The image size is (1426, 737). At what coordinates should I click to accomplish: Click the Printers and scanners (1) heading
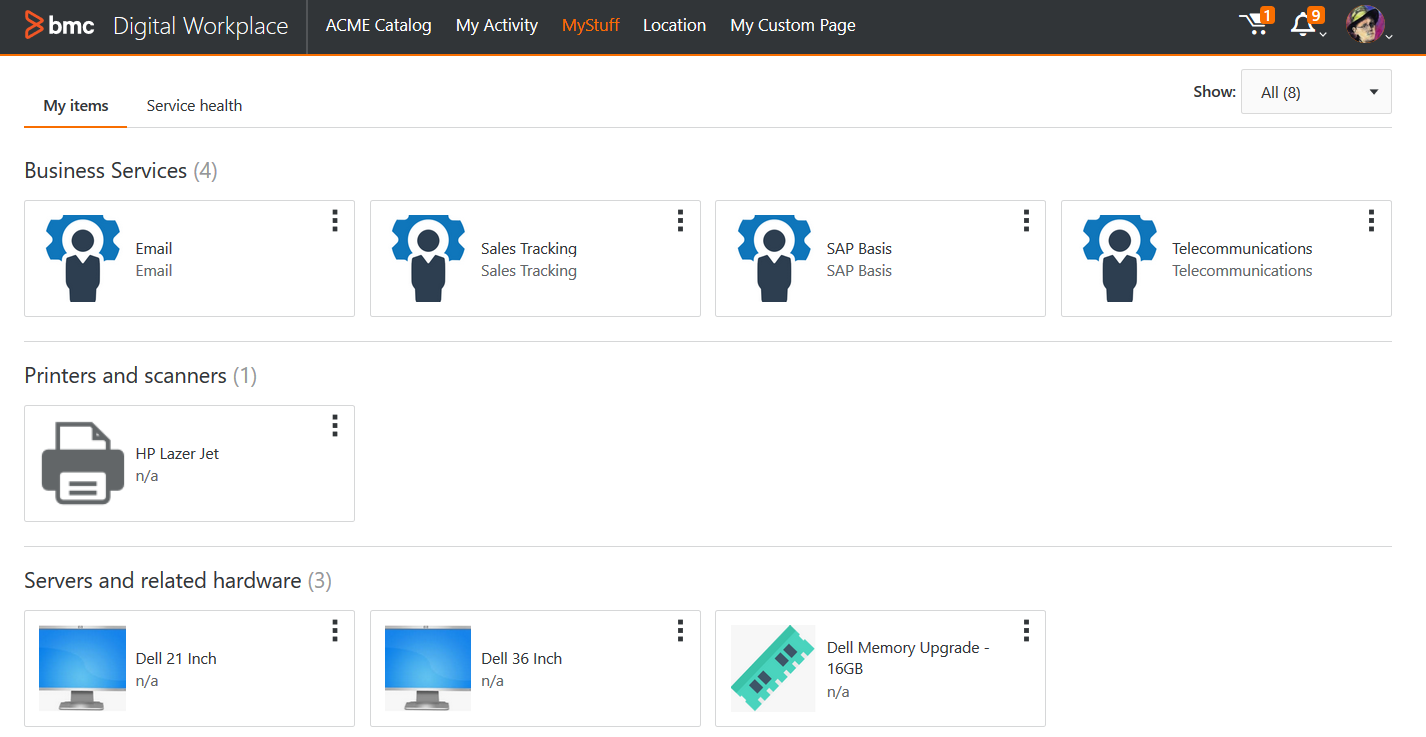[141, 376]
